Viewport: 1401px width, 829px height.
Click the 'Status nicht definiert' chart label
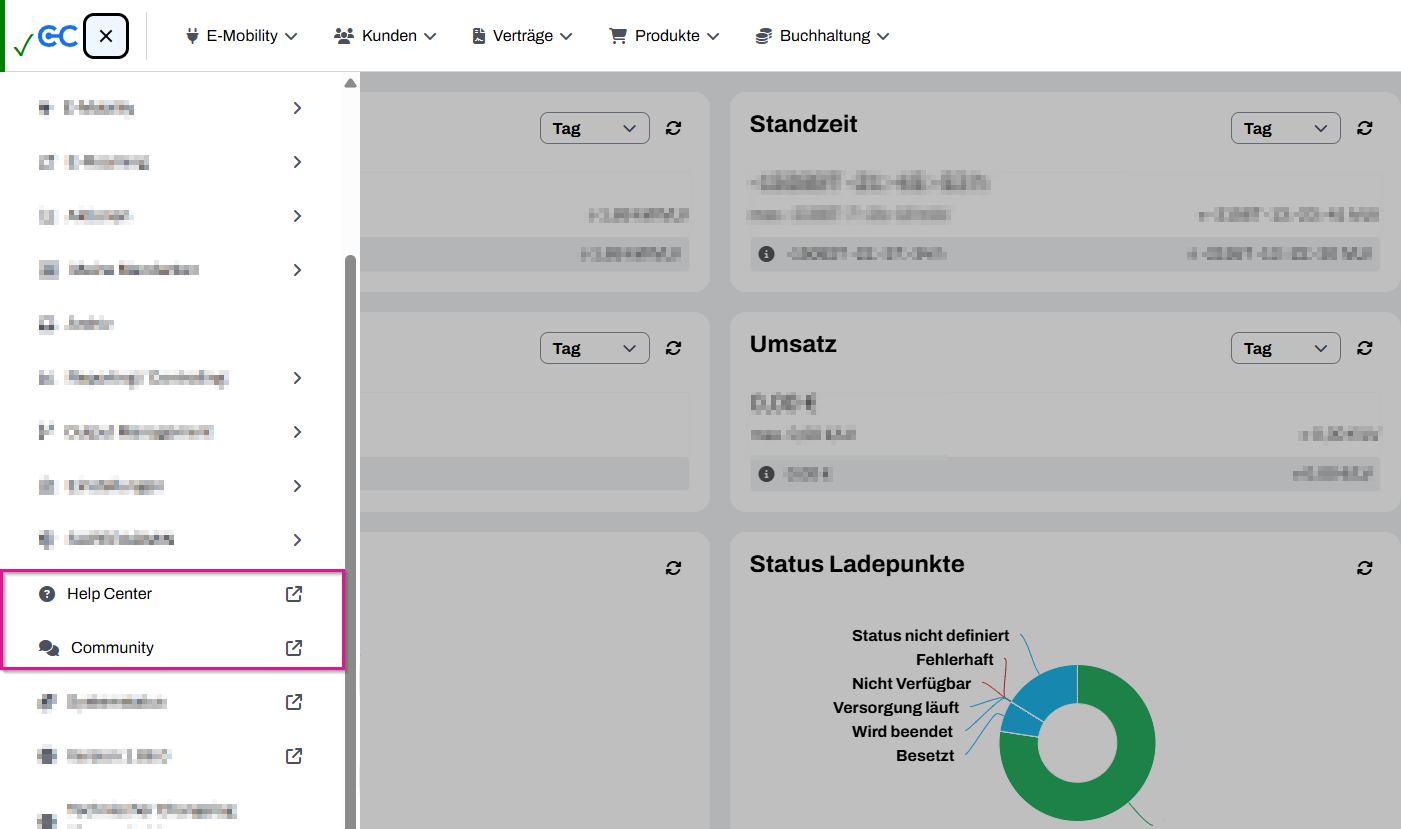coord(930,636)
